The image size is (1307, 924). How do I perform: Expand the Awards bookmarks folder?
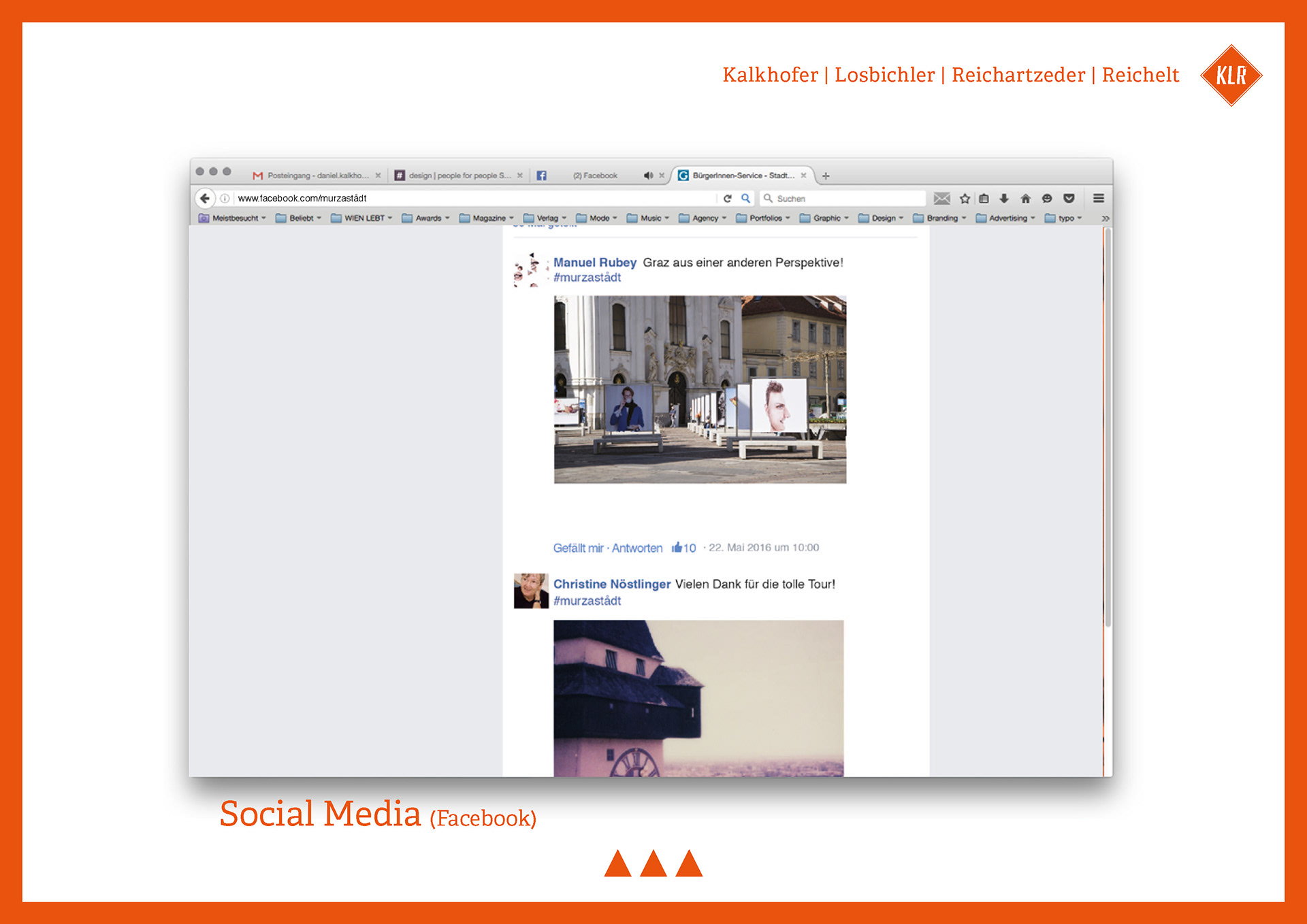pyautogui.click(x=425, y=218)
